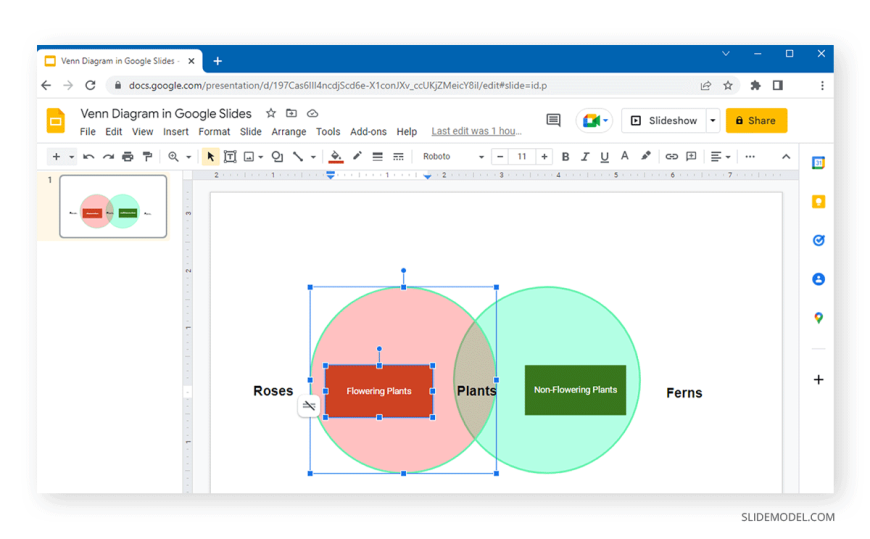This screenshot has height=539, width=870.
Task: Open the Insert menu
Action: click(175, 132)
